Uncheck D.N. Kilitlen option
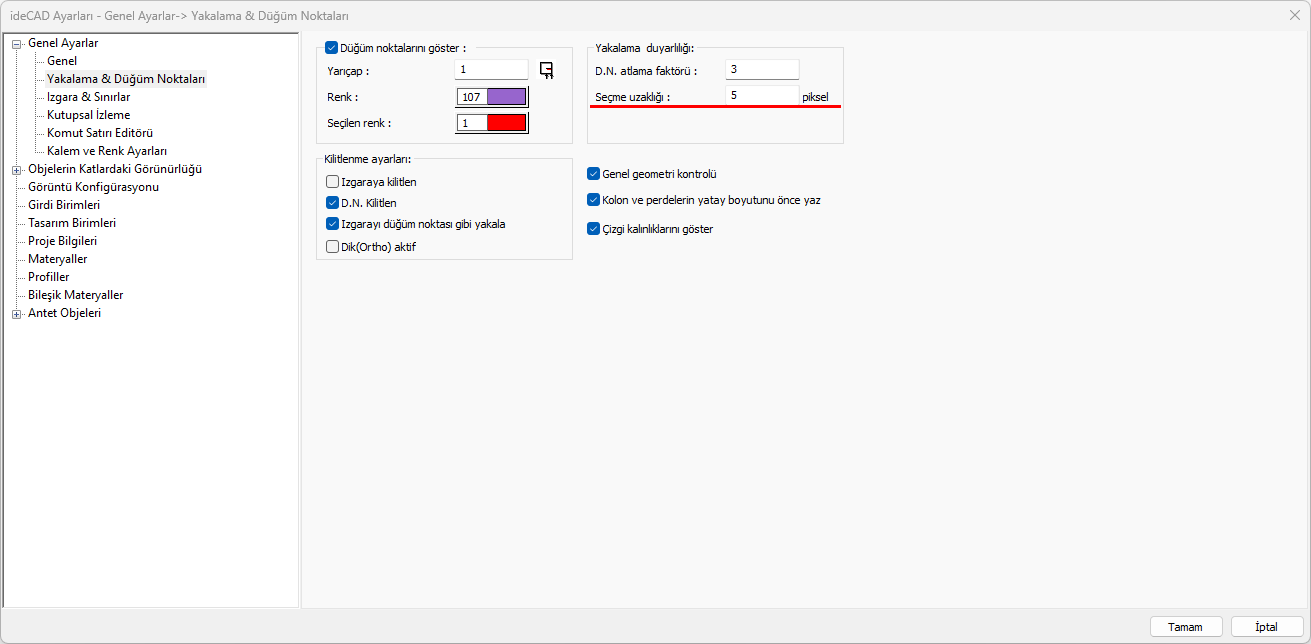1311x644 pixels. pyautogui.click(x=333, y=203)
